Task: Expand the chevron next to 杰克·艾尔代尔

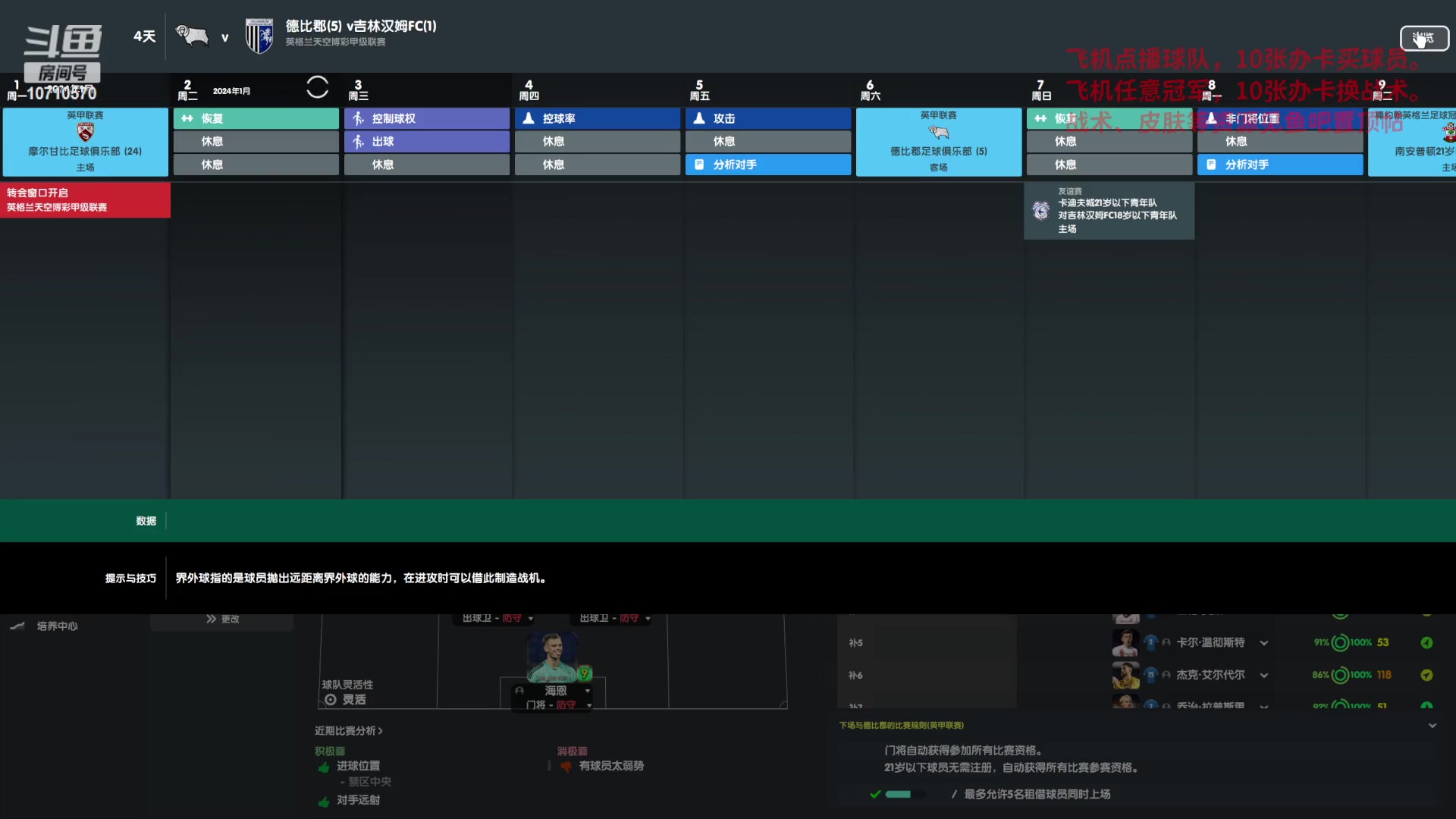Action: [x=1264, y=676]
